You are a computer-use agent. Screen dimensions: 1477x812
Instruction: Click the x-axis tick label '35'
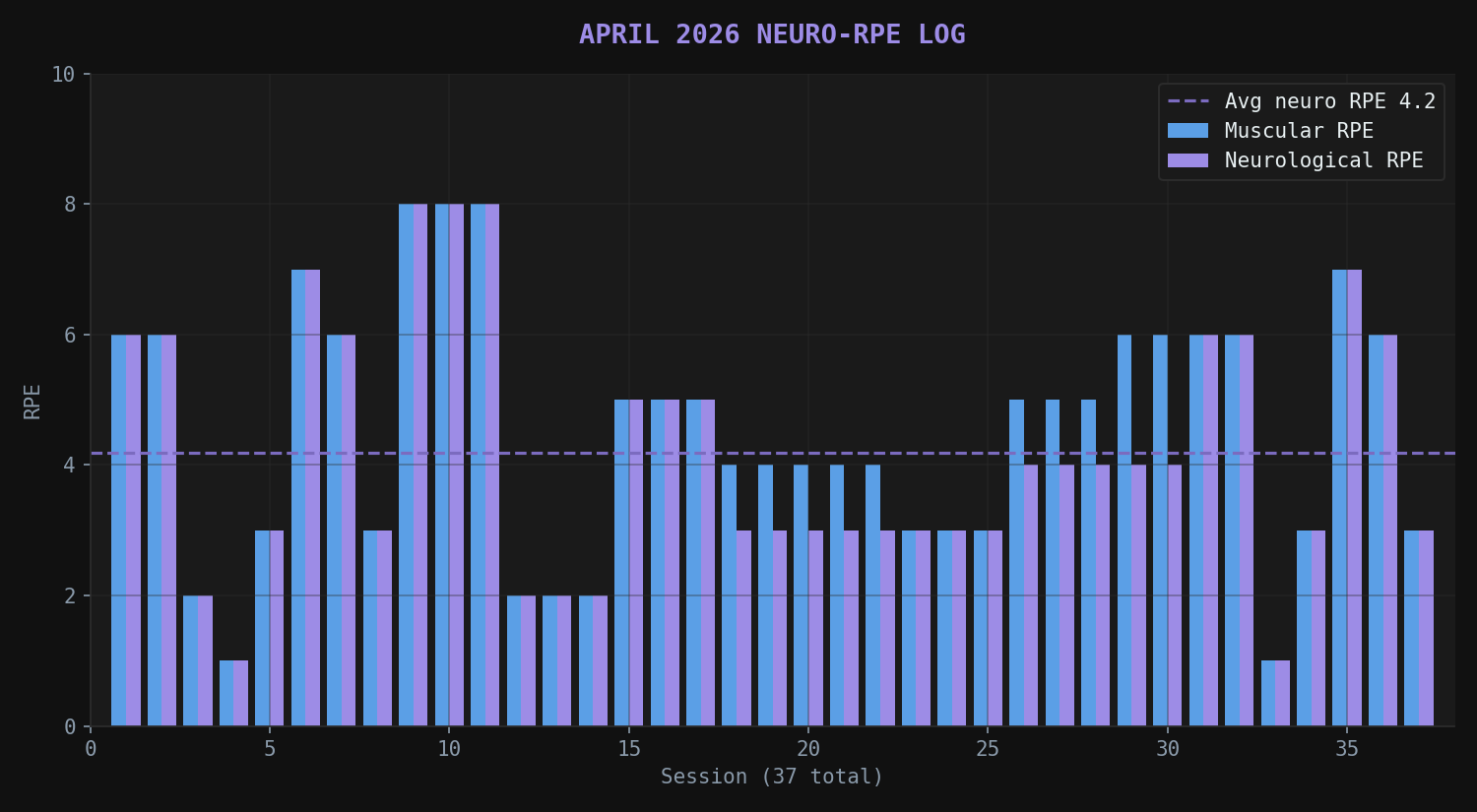pos(1347,749)
